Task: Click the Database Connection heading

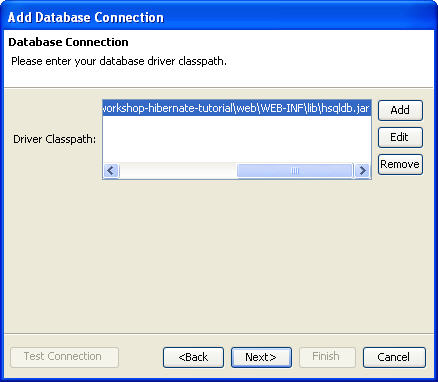Action: (68, 42)
